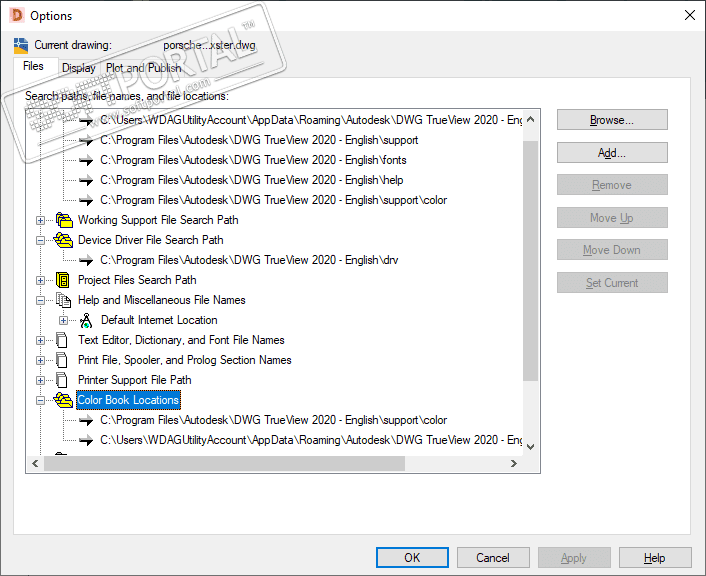Click the Project Files Search Path icon
Image resolution: width=706 pixels, height=576 pixels.
(63, 280)
